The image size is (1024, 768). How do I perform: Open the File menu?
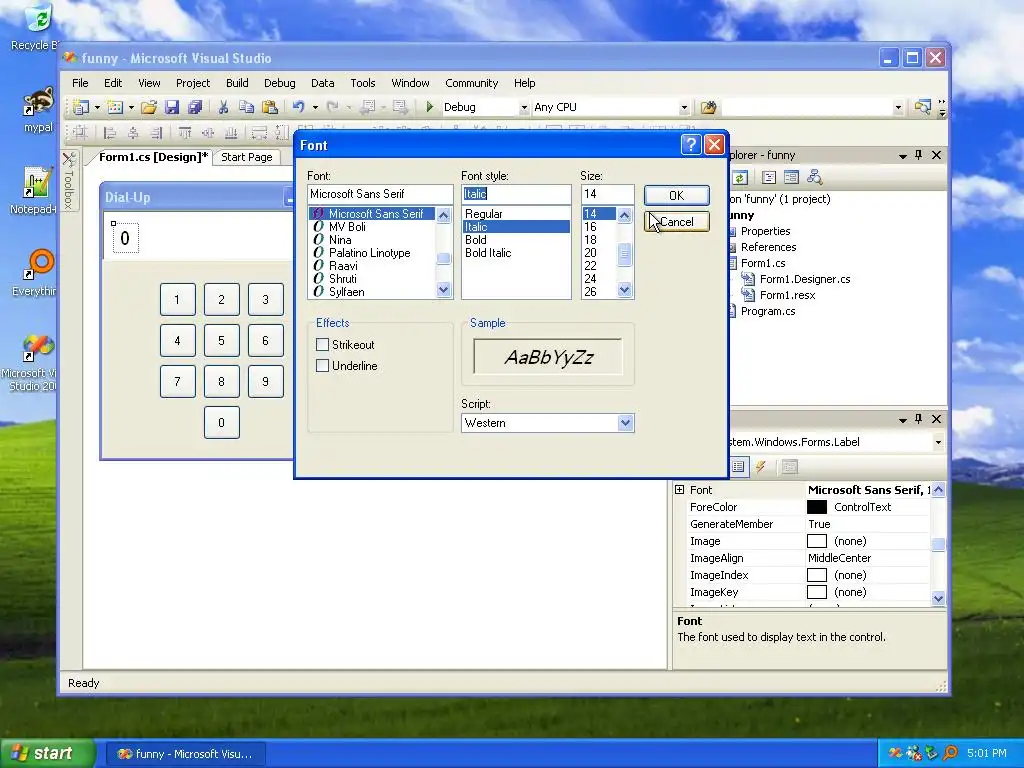pos(80,83)
